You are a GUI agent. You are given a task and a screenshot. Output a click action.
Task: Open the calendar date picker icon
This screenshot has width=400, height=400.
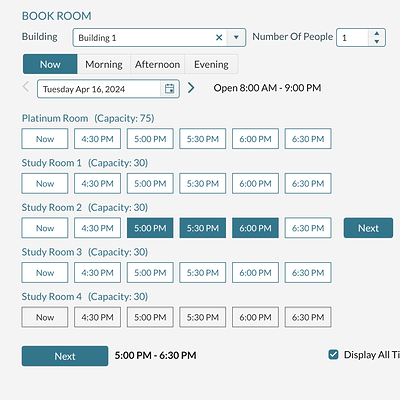tap(170, 89)
